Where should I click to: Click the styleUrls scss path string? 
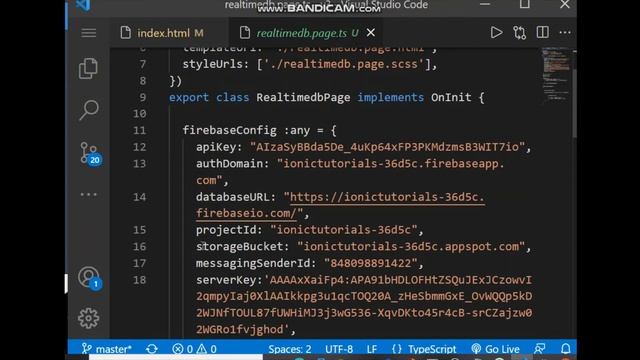(x=343, y=64)
